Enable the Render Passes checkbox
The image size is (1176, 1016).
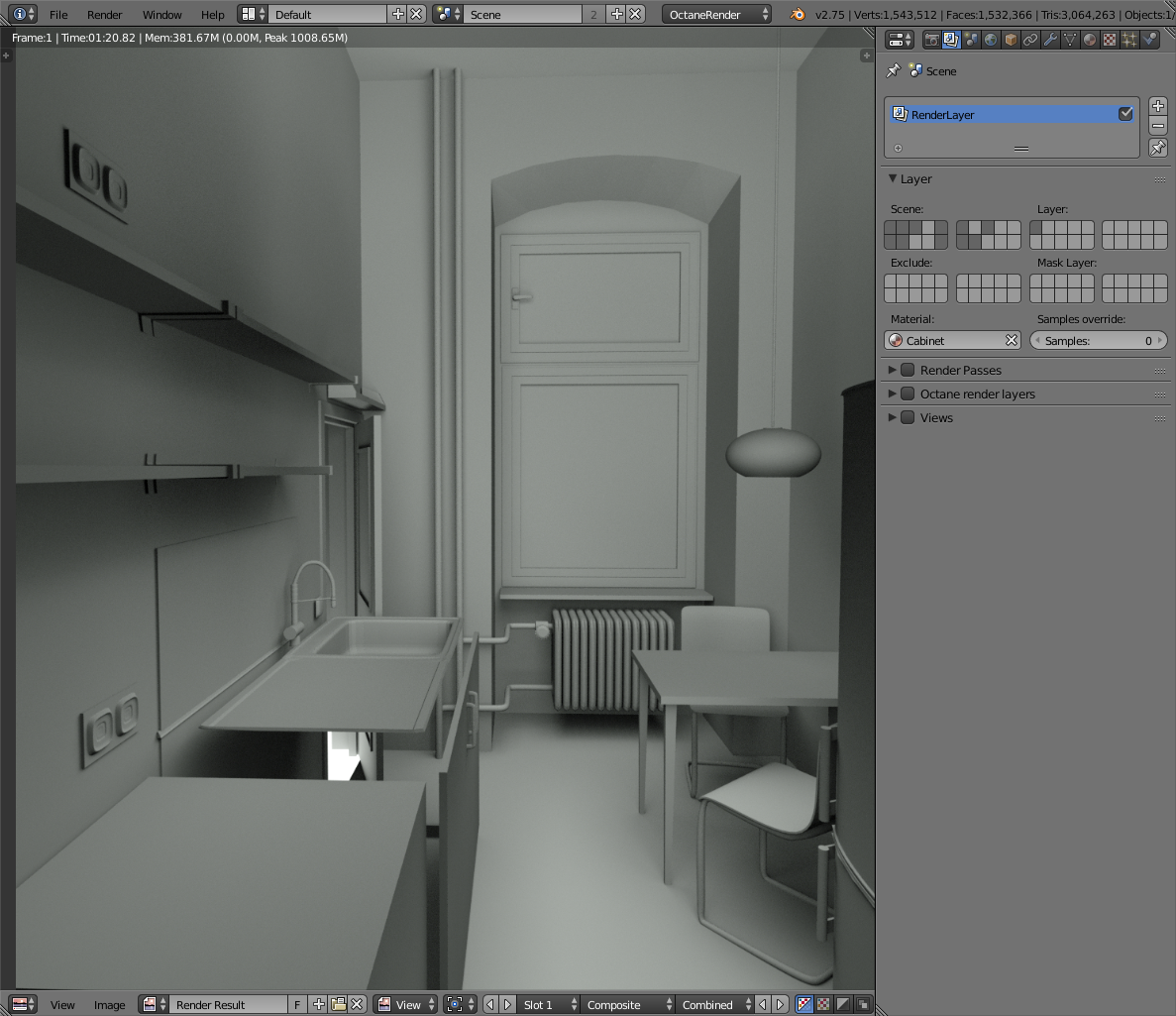(908, 370)
